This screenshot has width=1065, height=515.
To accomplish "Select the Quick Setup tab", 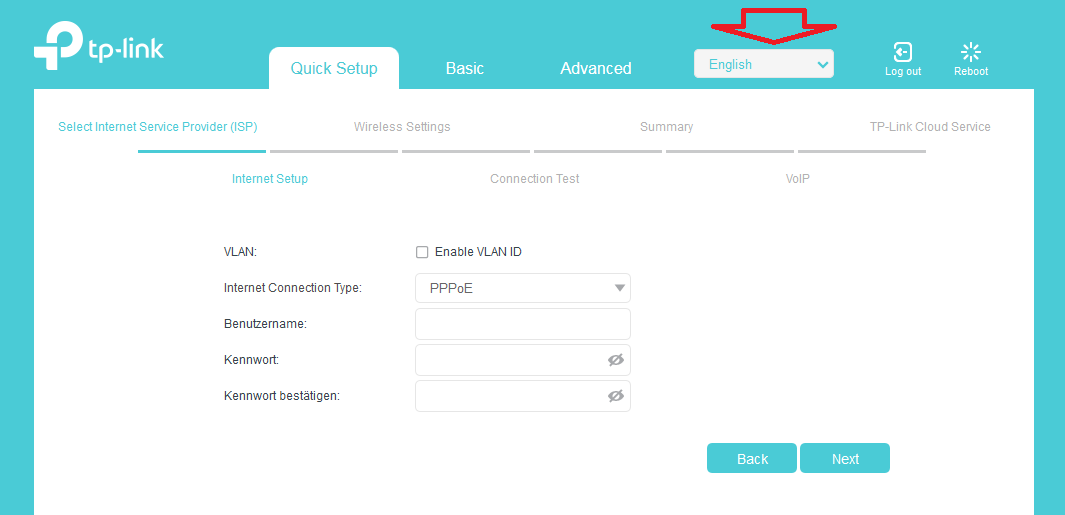I will click(334, 68).
